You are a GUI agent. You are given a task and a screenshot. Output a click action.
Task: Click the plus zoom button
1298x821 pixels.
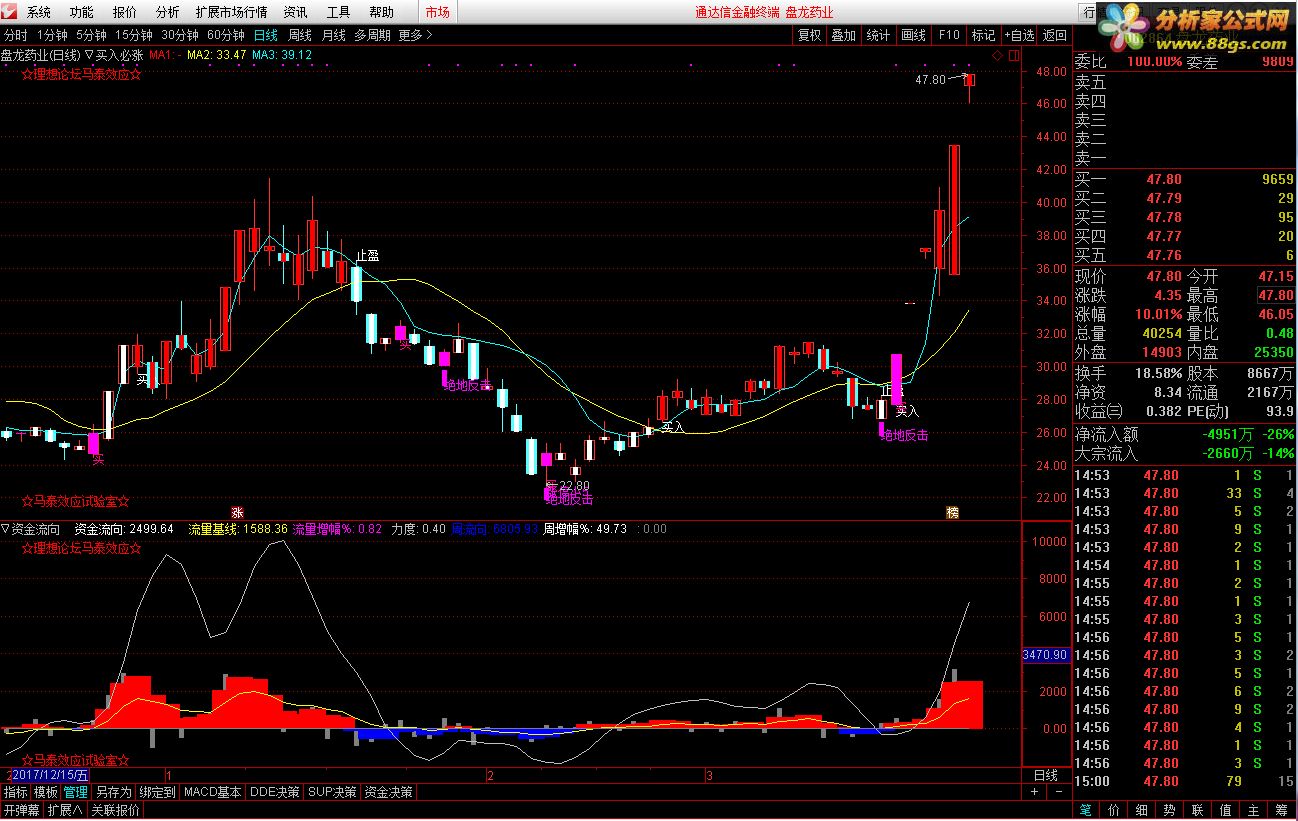coord(1035,791)
